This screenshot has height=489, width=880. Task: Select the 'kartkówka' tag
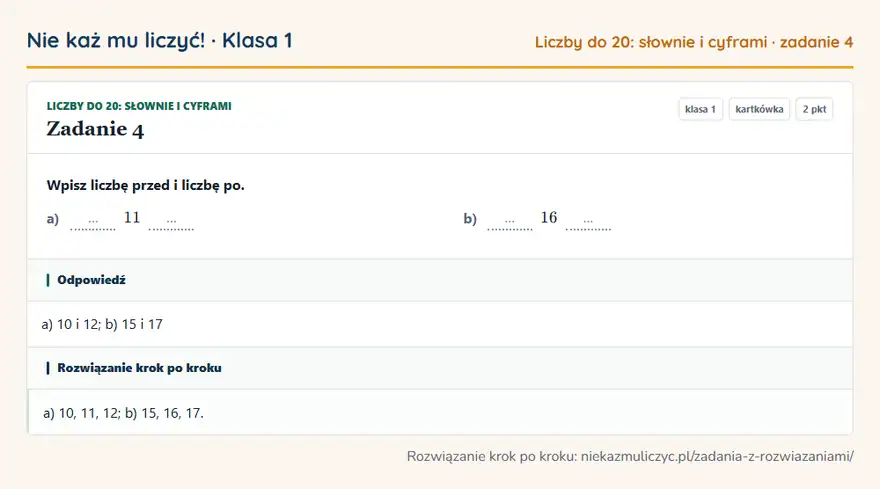759,109
